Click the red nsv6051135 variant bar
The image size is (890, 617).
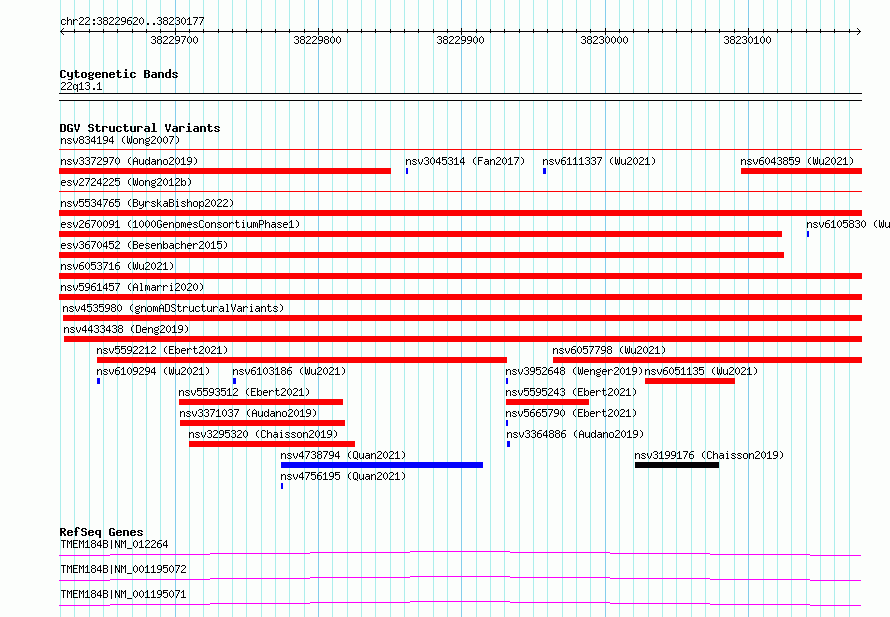(690, 381)
